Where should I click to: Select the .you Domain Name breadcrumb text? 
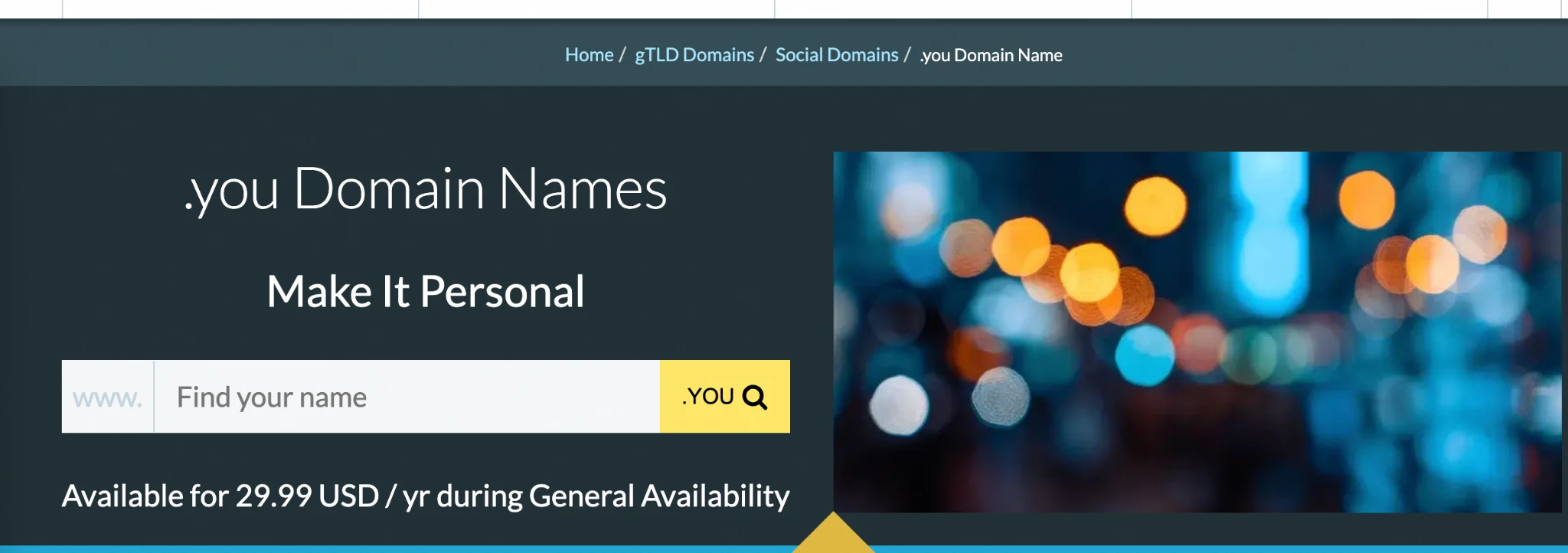(991, 55)
